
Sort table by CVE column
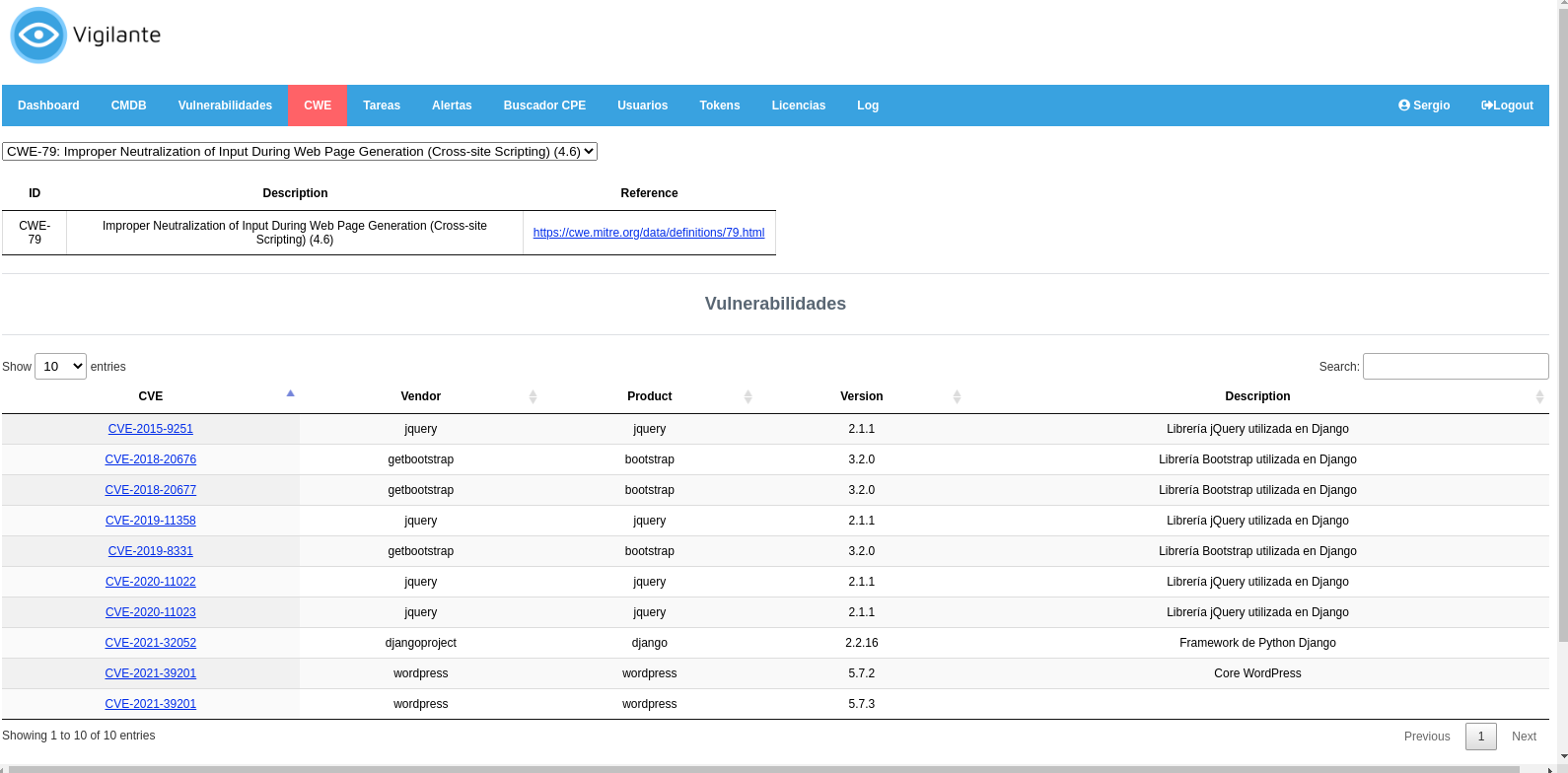pos(151,396)
